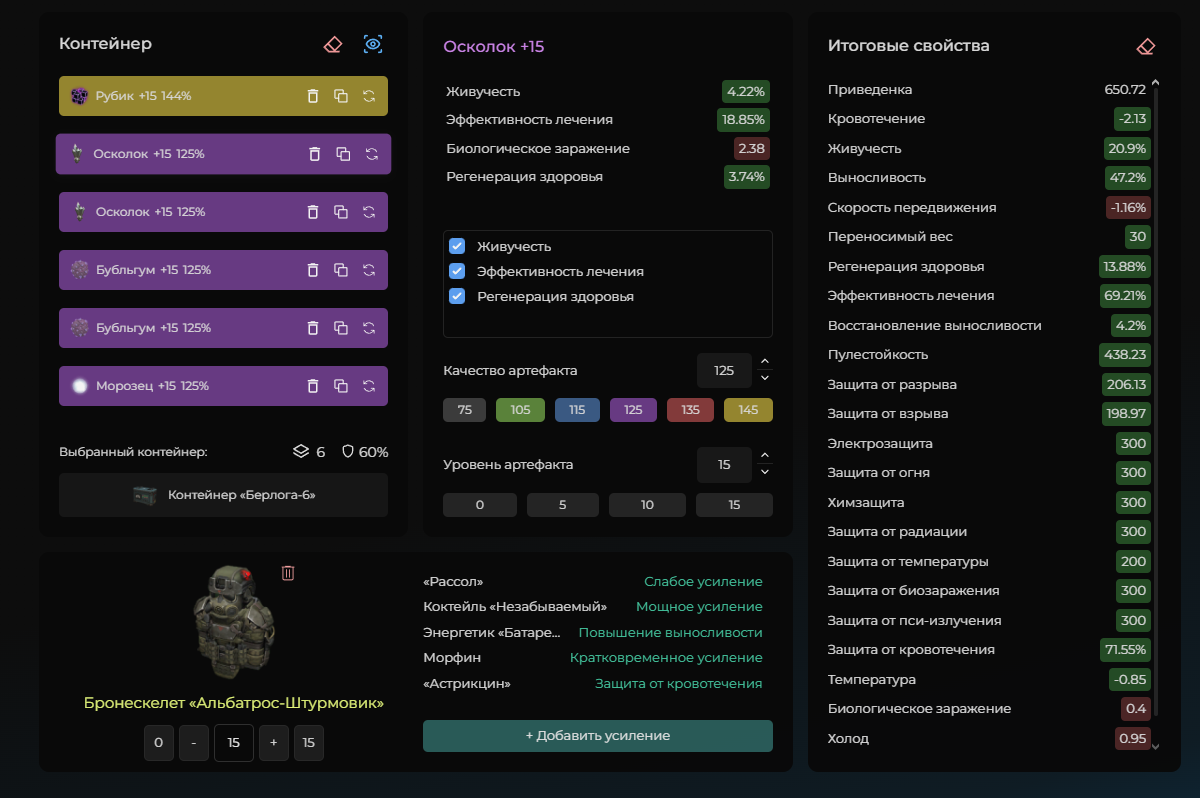Duplicate the Рубик +15 artifact
The image size is (1200, 798).
[x=341, y=96]
